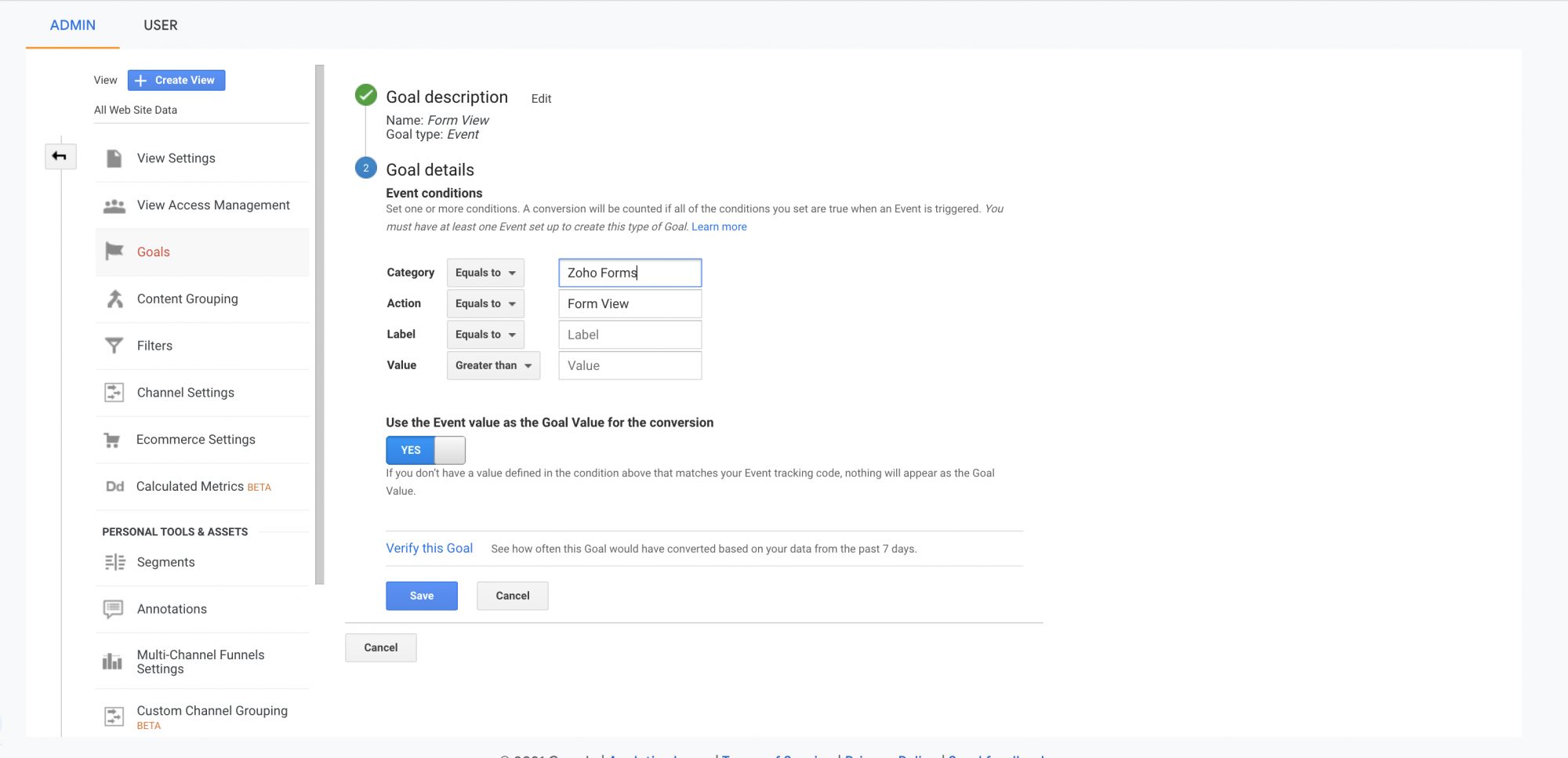This screenshot has width=1568, height=758.
Task: Click the Create View button
Action: [x=176, y=80]
